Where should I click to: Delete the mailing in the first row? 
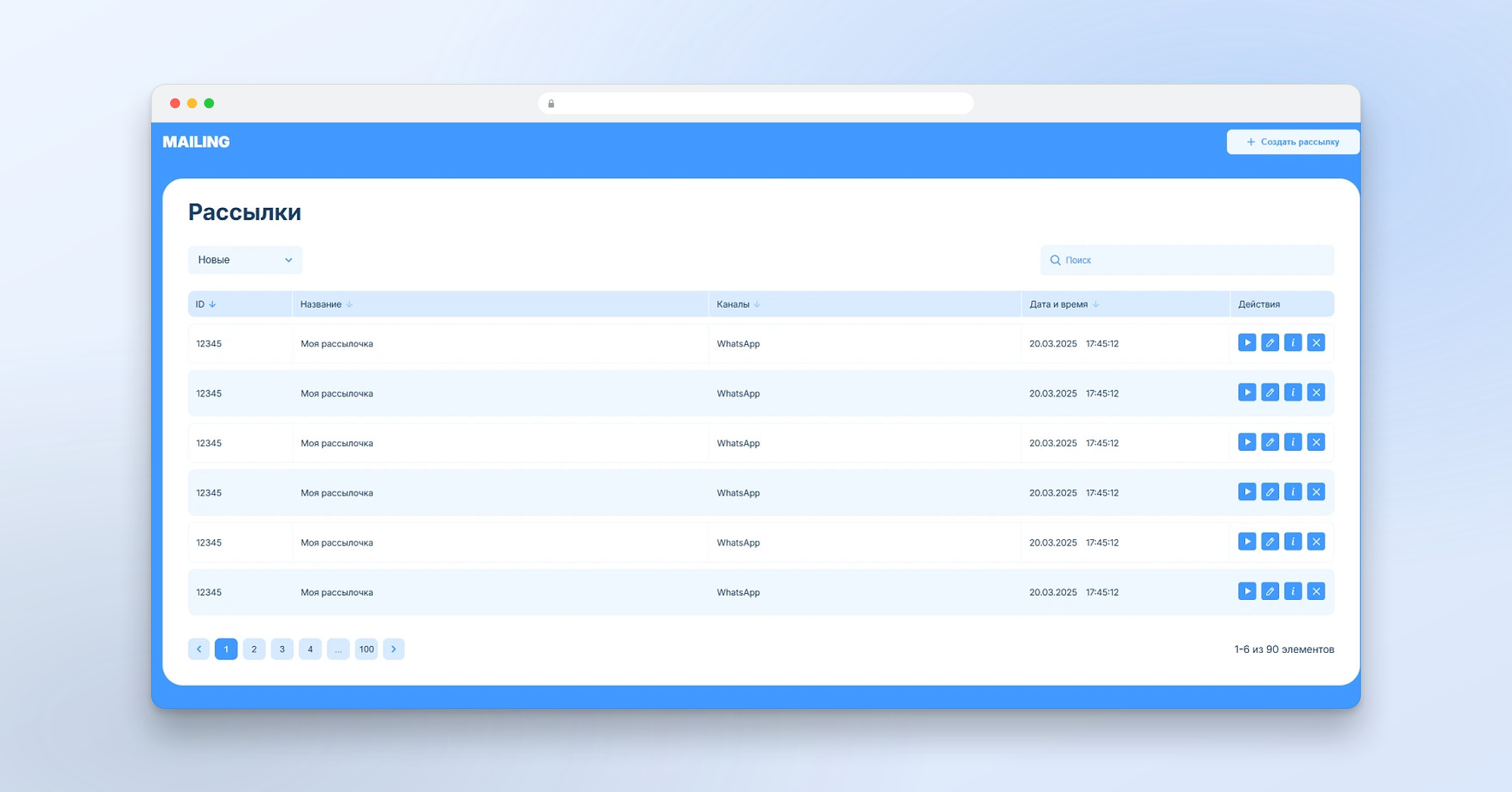tap(1316, 343)
